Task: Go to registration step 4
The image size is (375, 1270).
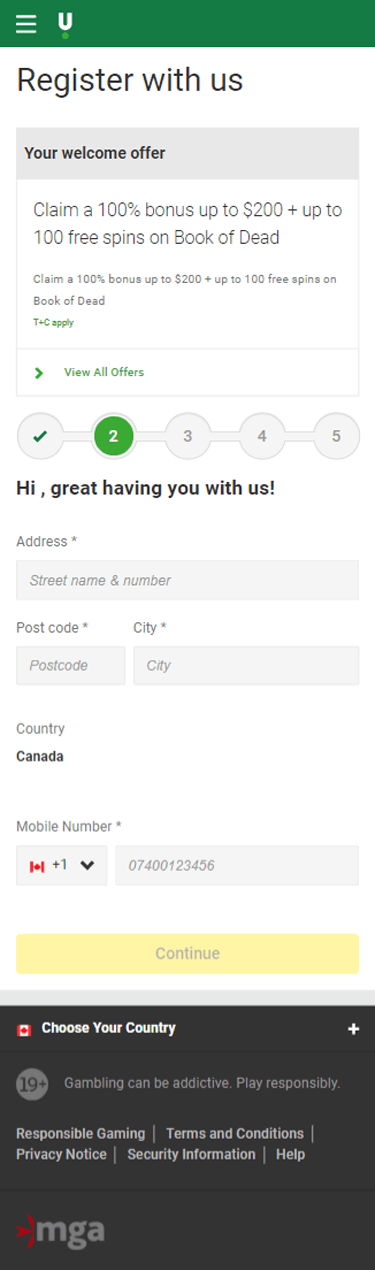Action: (x=262, y=436)
